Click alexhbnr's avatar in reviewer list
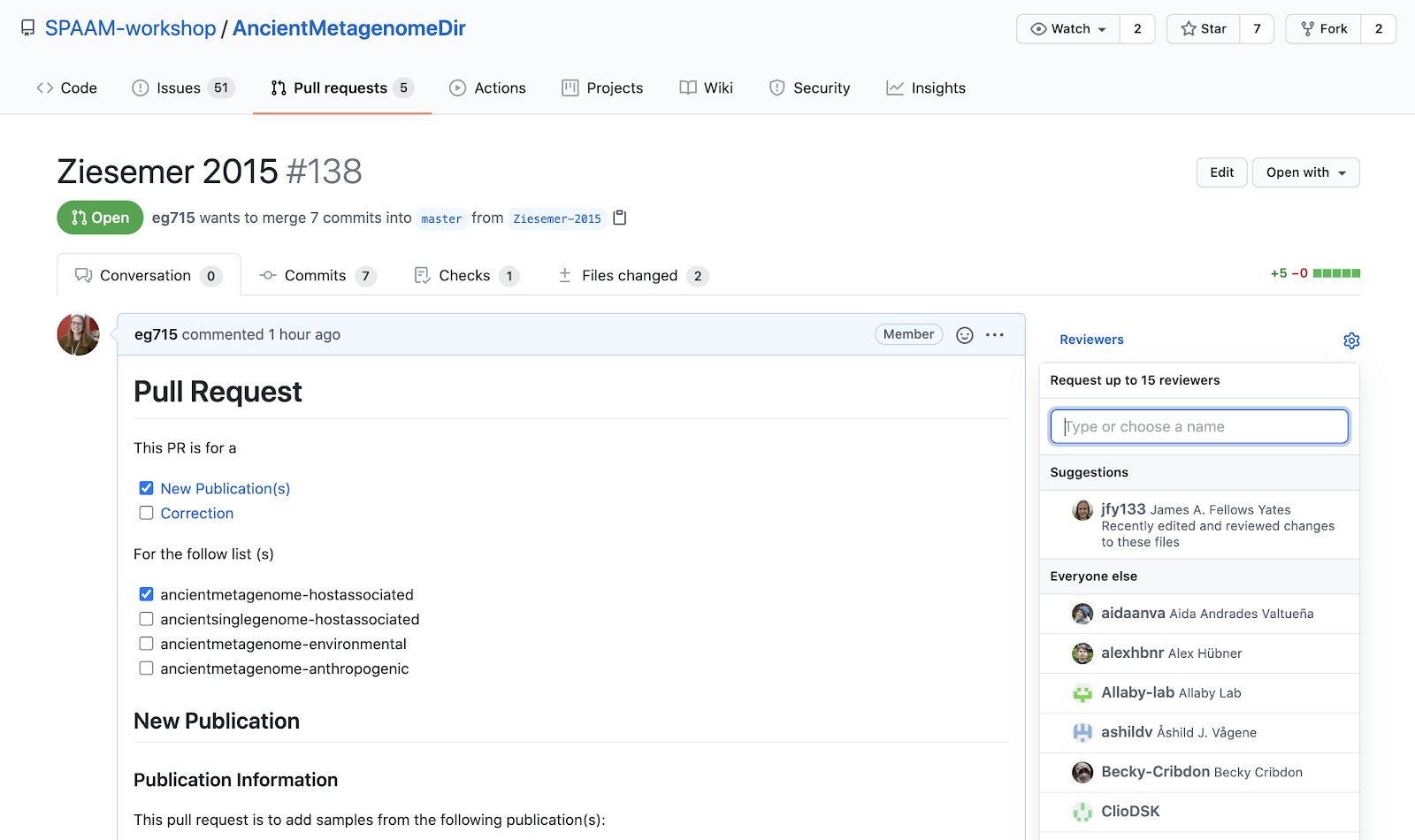The image size is (1415, 840). click(x=1082, y=653)
